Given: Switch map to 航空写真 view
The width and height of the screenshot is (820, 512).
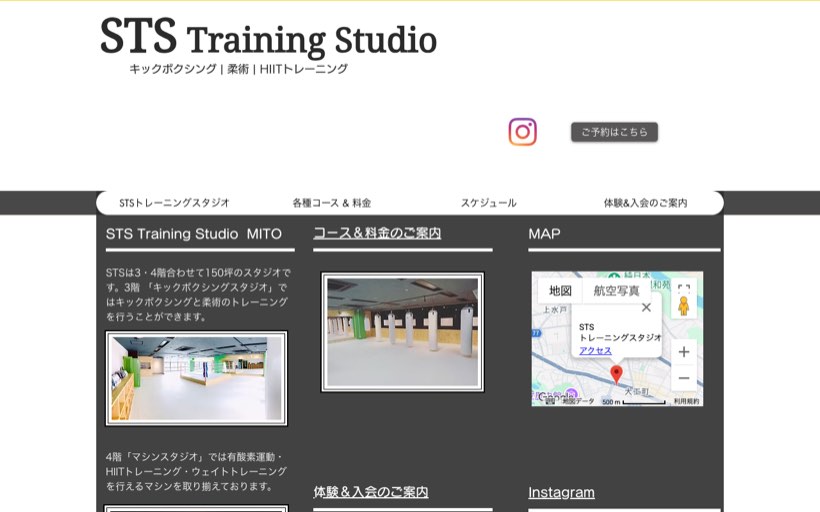Looking at the screenshot, I should [x=616, y=291].
